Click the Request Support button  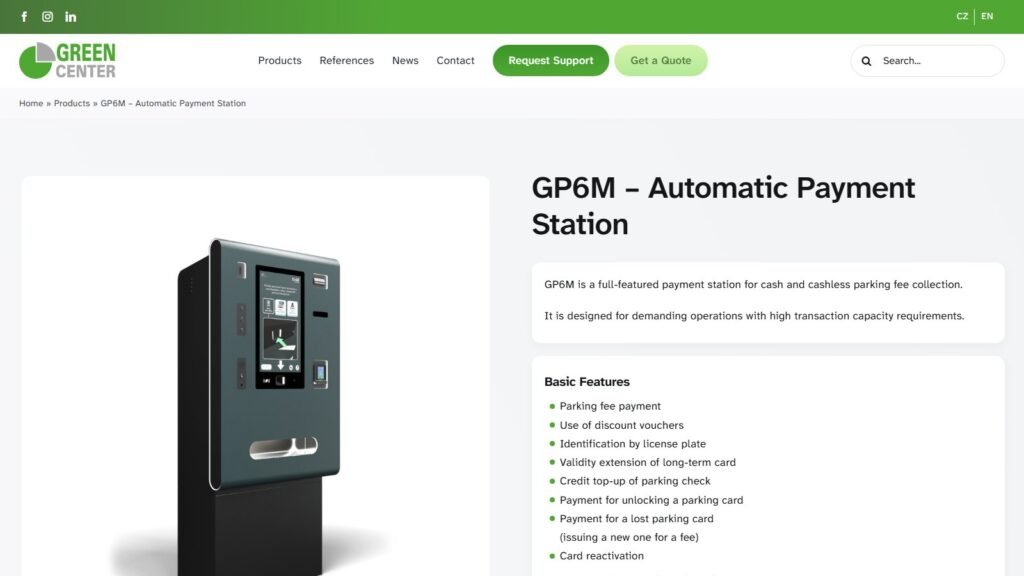coord(551,60)
